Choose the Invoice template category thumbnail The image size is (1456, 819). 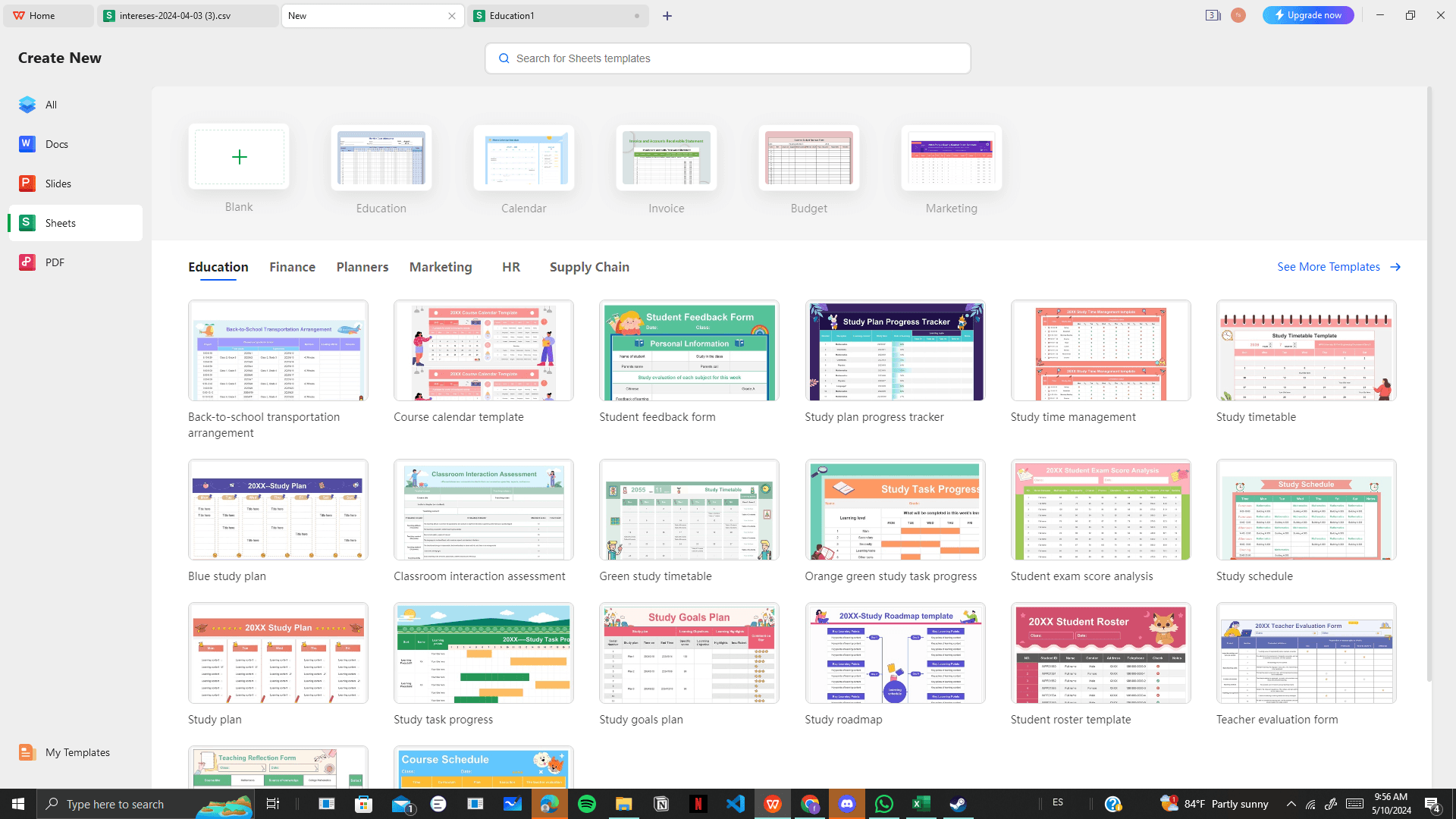pos(666,158)
